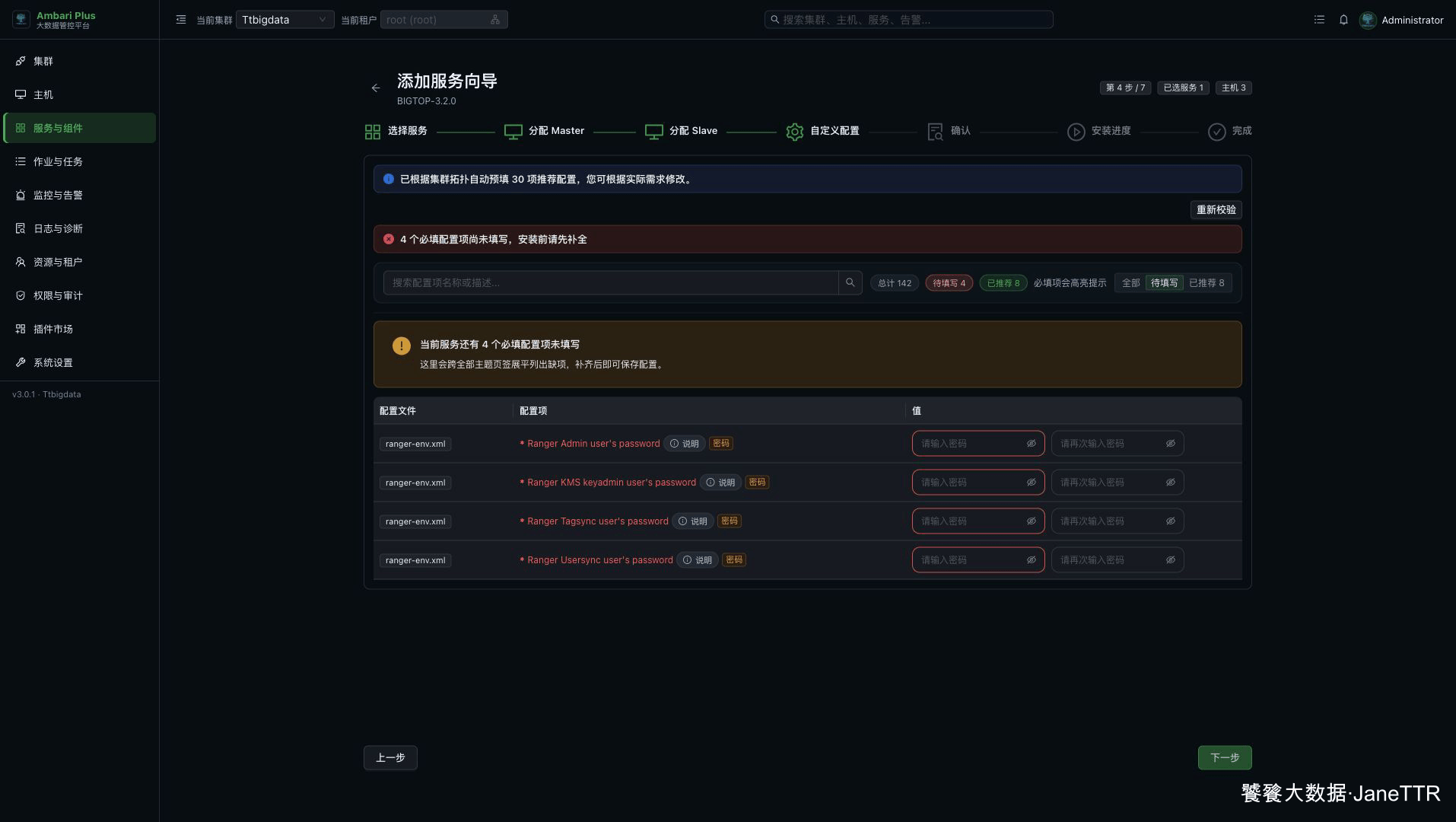Click the 确认 step document icon
The height and width of the screenshot is (822, 1456).
(x=936, y=132)
